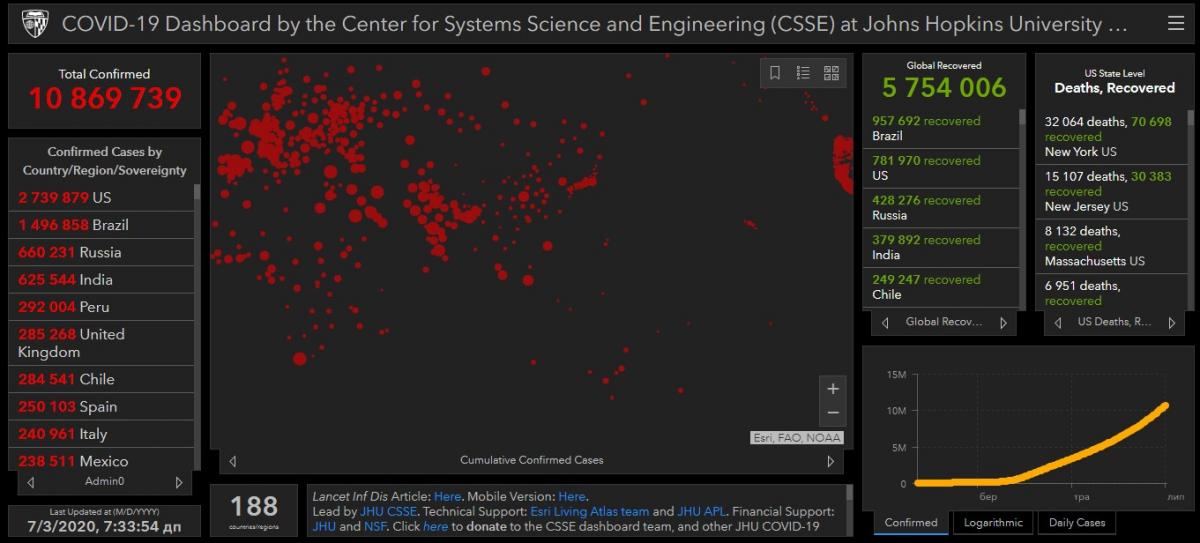
Task: Open the JHU CSSE link
Action: click(x=388, y=511)
